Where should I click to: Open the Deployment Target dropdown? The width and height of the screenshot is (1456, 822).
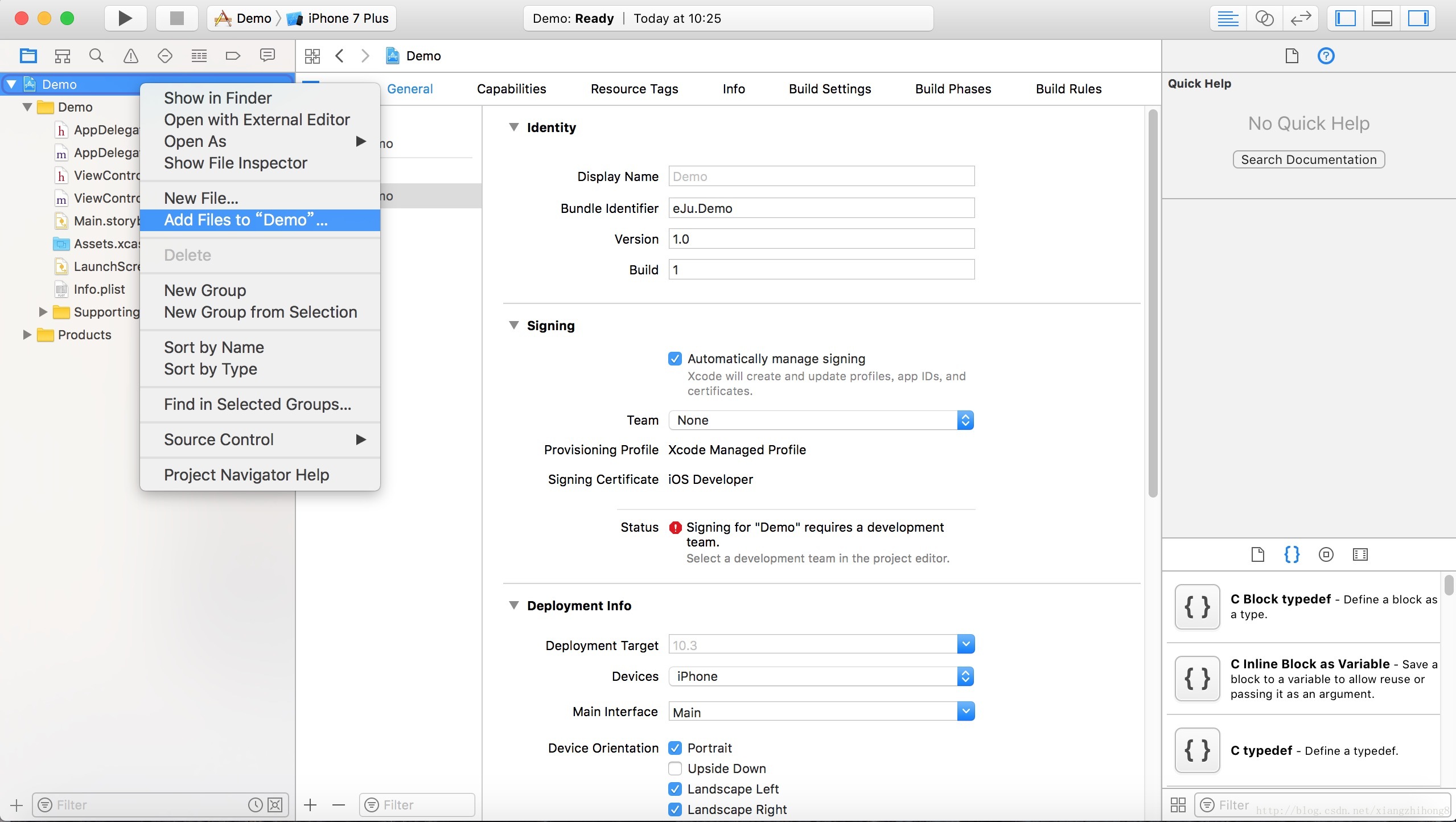966,644
